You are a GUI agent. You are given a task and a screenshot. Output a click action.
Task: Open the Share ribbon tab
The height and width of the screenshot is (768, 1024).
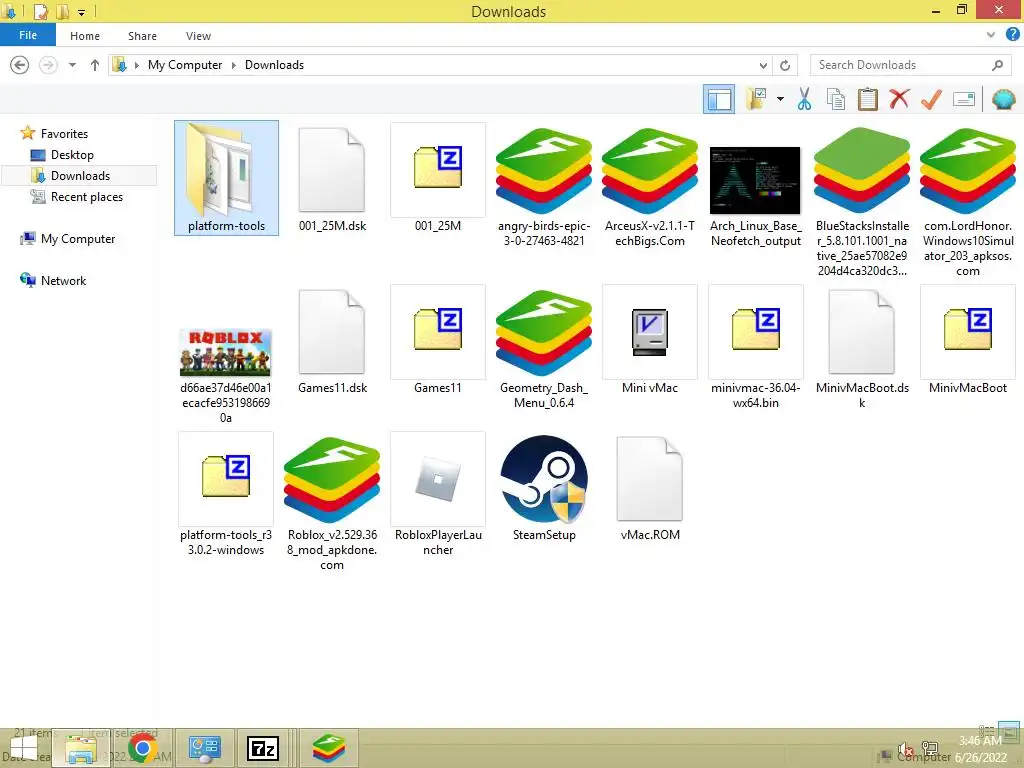pyautogui.click(x=142, y=36)
